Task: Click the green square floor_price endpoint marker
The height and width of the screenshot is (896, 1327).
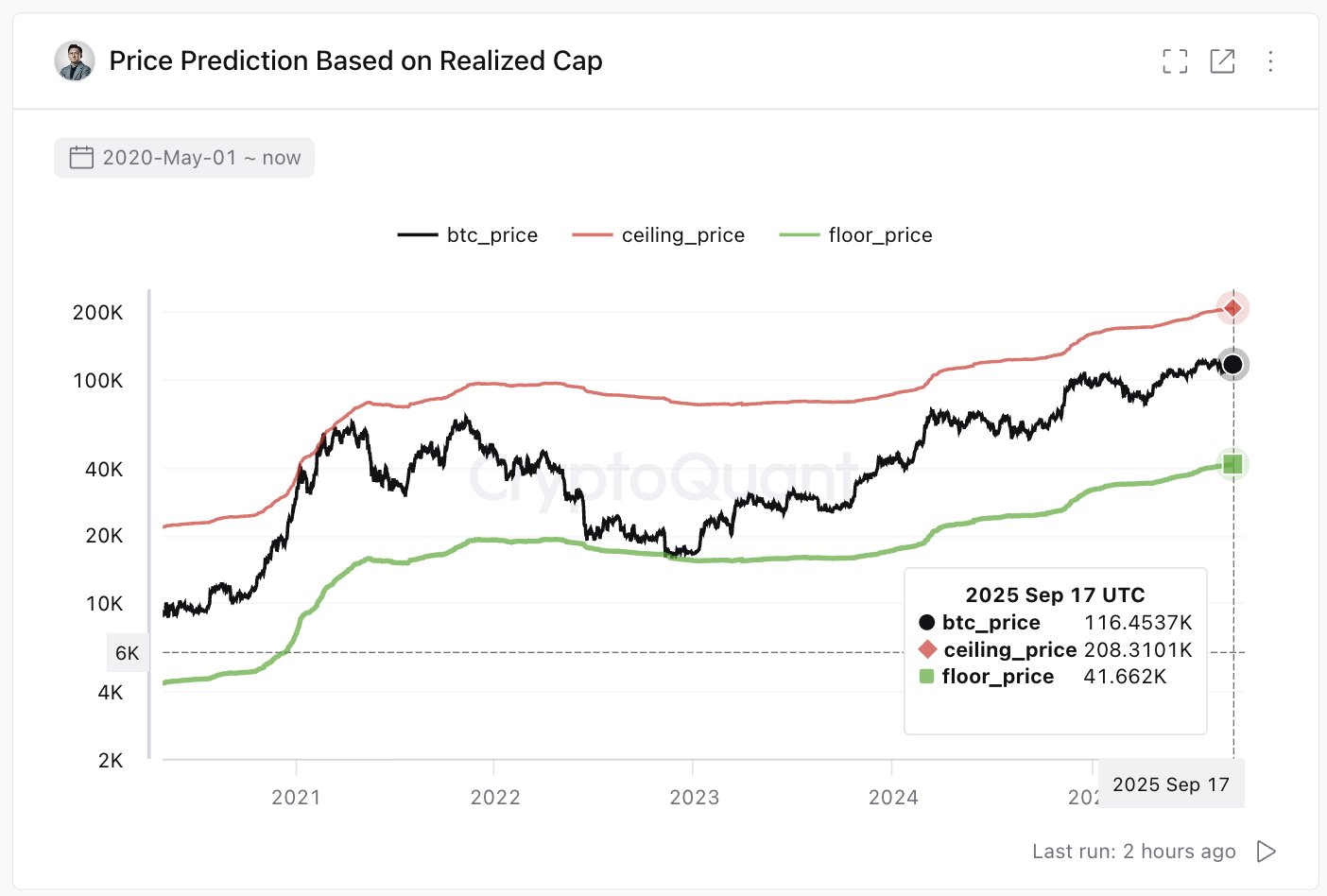Action: tap(1232, 463)
